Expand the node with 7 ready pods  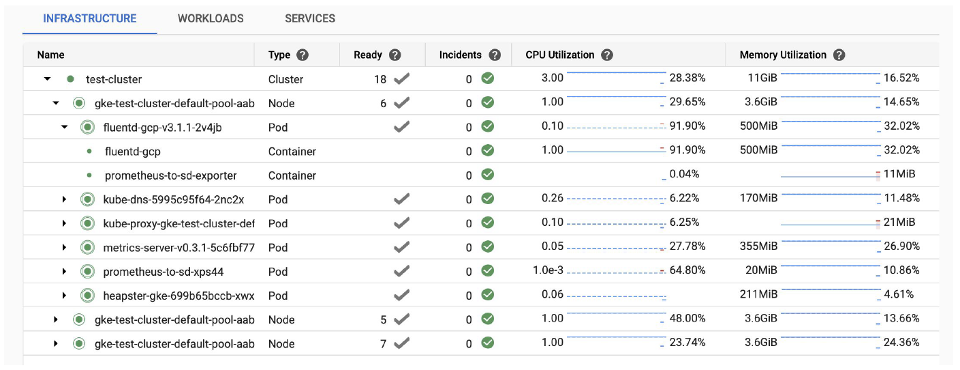coord(56,343)
